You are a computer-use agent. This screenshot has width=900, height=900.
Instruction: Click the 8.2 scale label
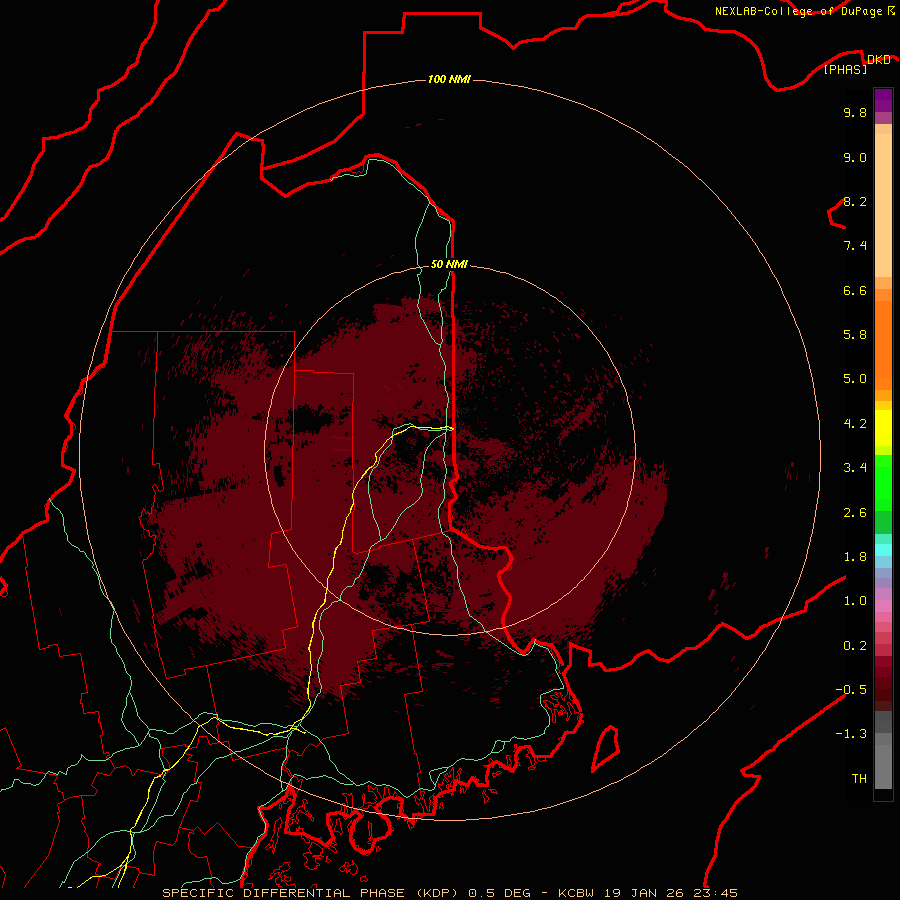tap(855, 201)
